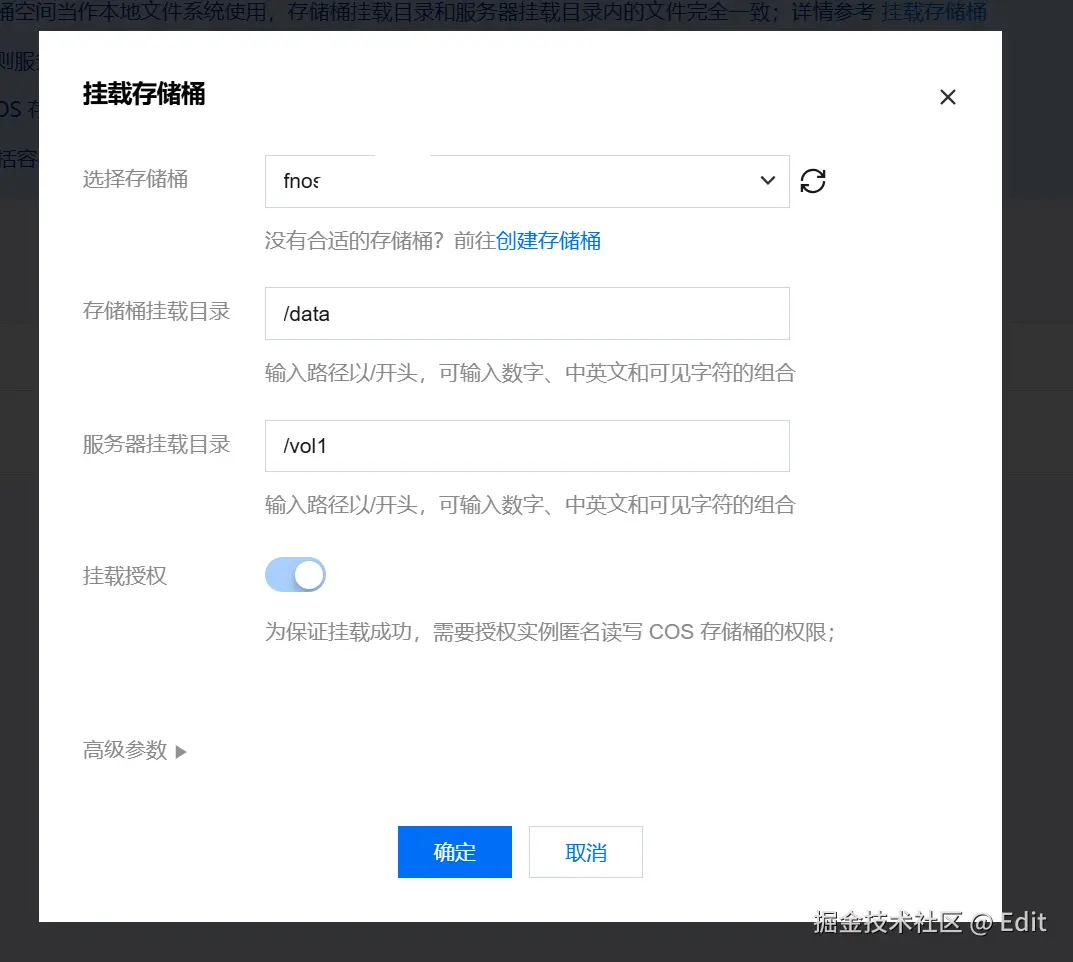This screenshot has height=962, width=1073.
Task: Close the 挂载存储桶 dialog with X
Action: [947, 97]
